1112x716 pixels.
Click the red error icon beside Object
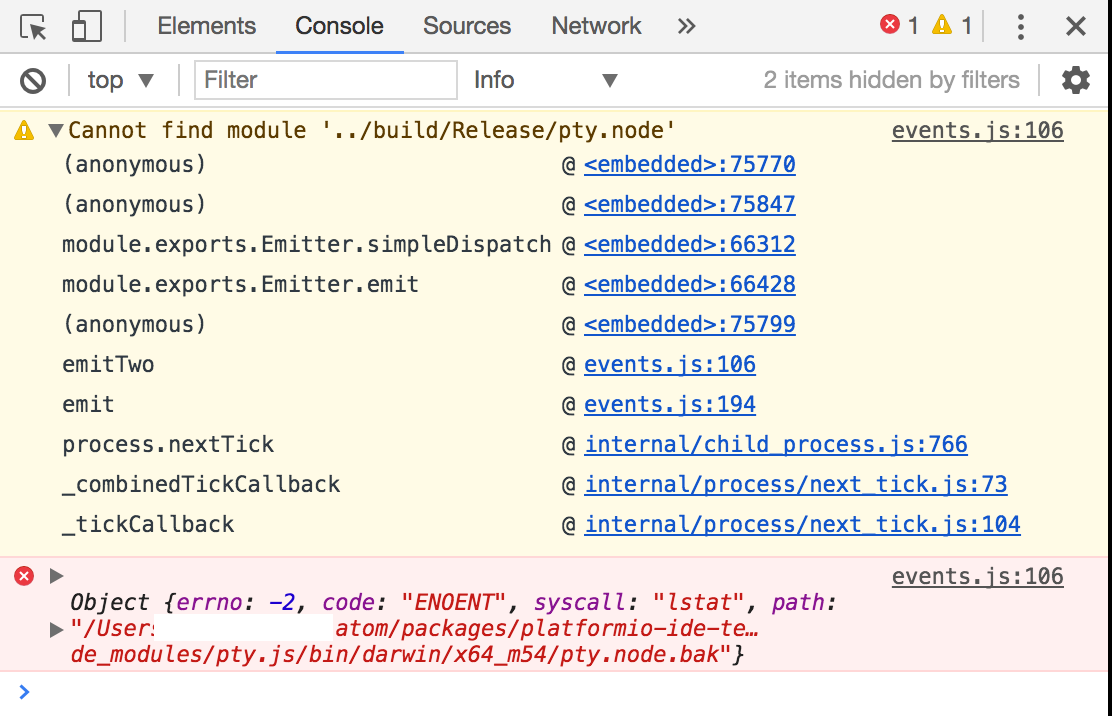point(24,576)
